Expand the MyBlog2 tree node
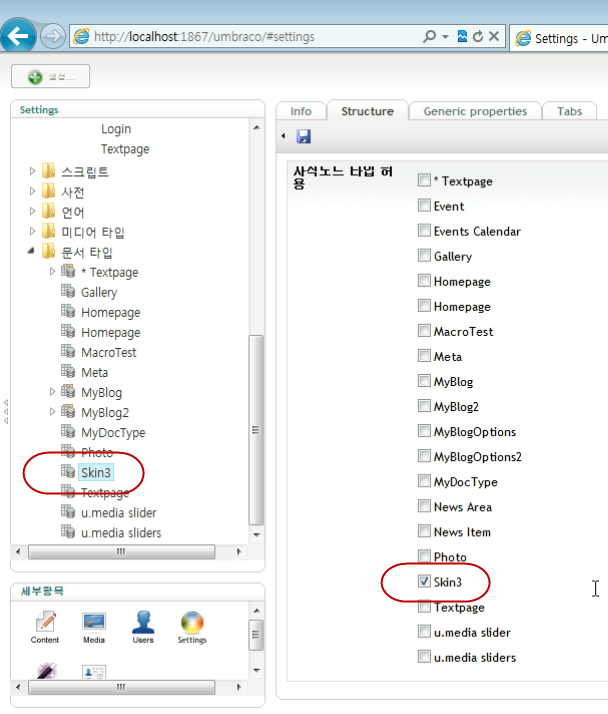The height and width of the screenshot is (714, 608). coord(52,412)
